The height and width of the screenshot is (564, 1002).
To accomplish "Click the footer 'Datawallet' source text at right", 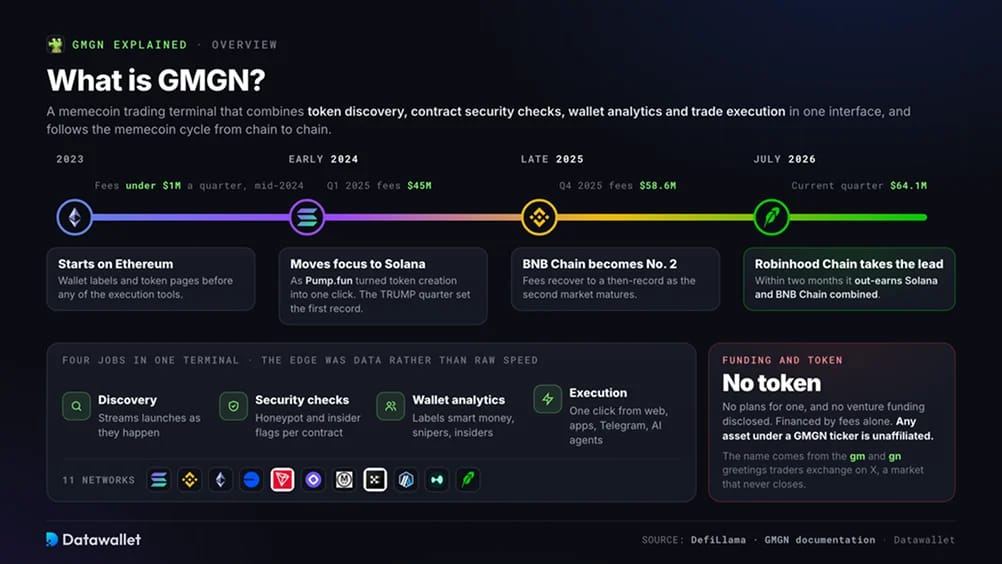I will [924, 540].
